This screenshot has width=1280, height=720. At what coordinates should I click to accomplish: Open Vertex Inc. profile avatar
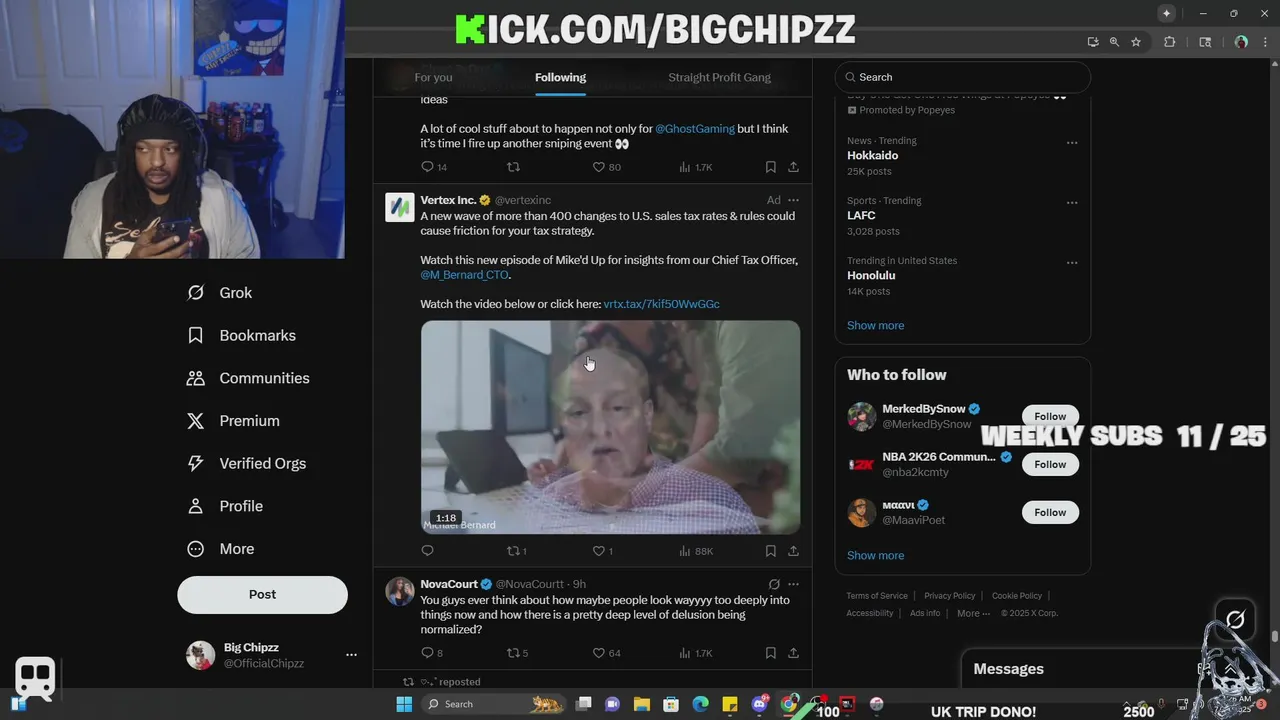tap(400, 207)
